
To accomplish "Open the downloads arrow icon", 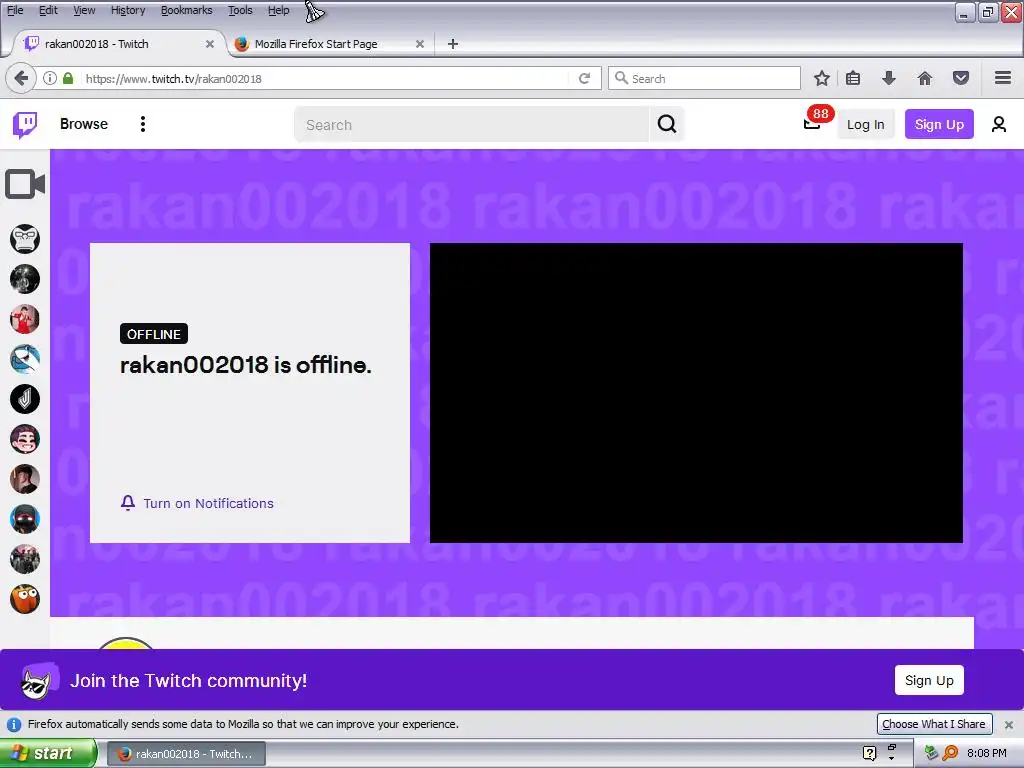I will (889, 78).
